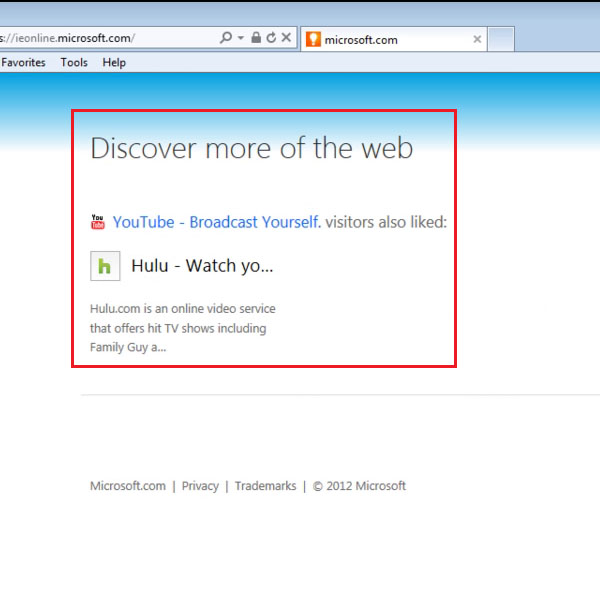
Task: Click the Discover more of the web heading
Action: [251, 148]
